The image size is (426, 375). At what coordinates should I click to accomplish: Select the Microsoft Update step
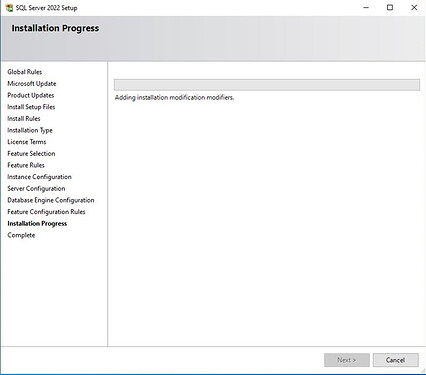tap(32, 83)
